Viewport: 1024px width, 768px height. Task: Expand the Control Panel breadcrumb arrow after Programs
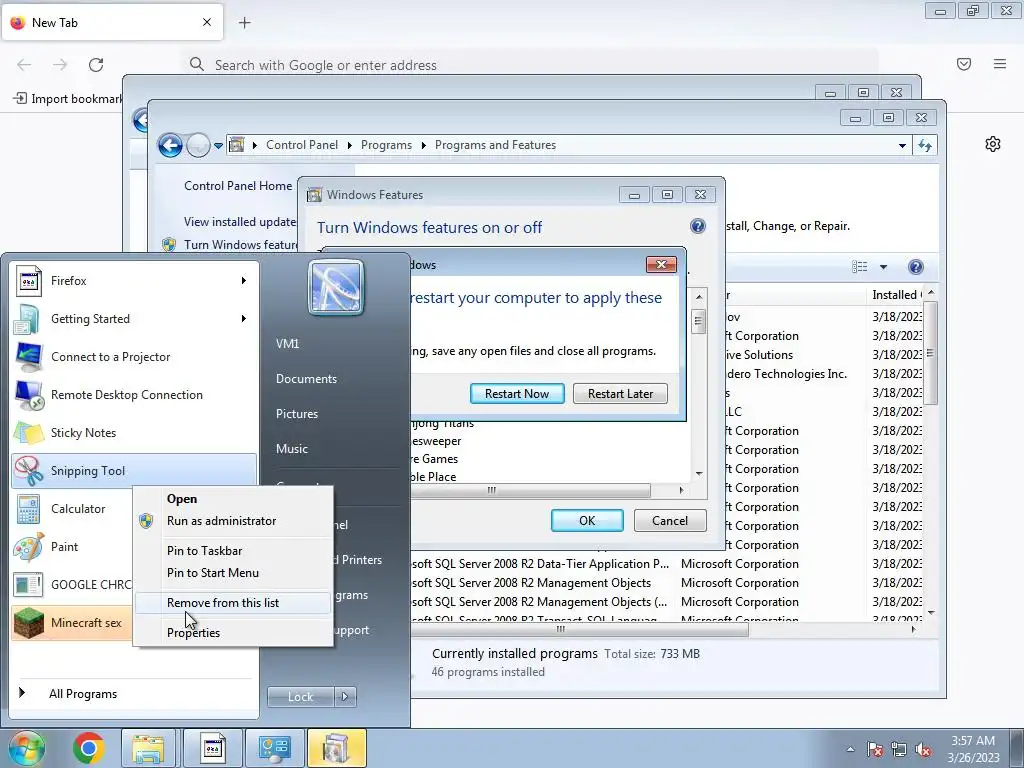coord(424,145)
